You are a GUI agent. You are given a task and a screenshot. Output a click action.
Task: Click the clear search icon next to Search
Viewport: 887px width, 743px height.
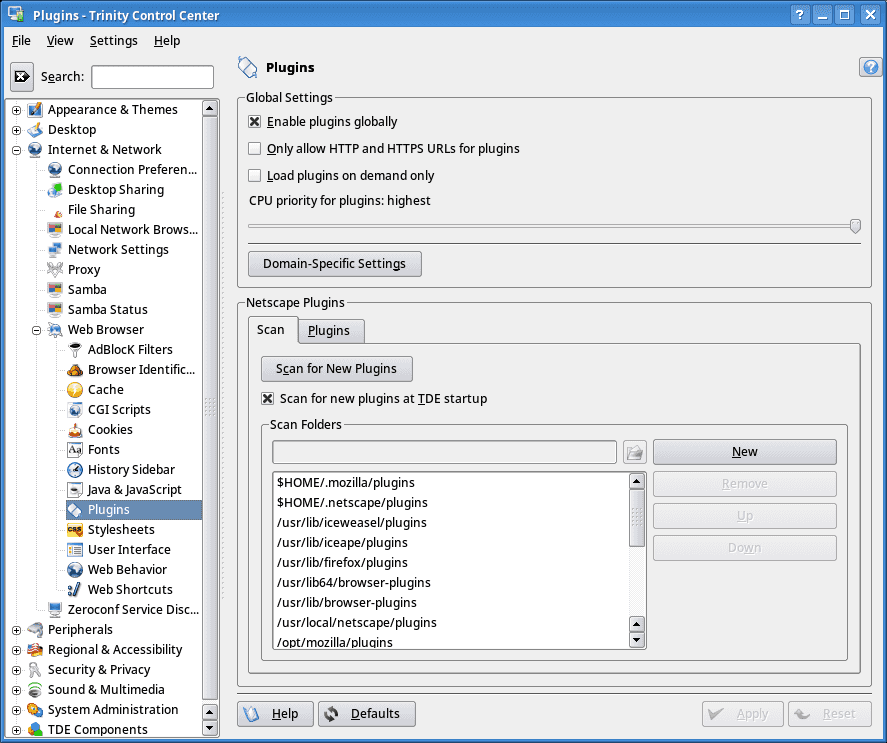pyautogui.click(x=22, y=76)
